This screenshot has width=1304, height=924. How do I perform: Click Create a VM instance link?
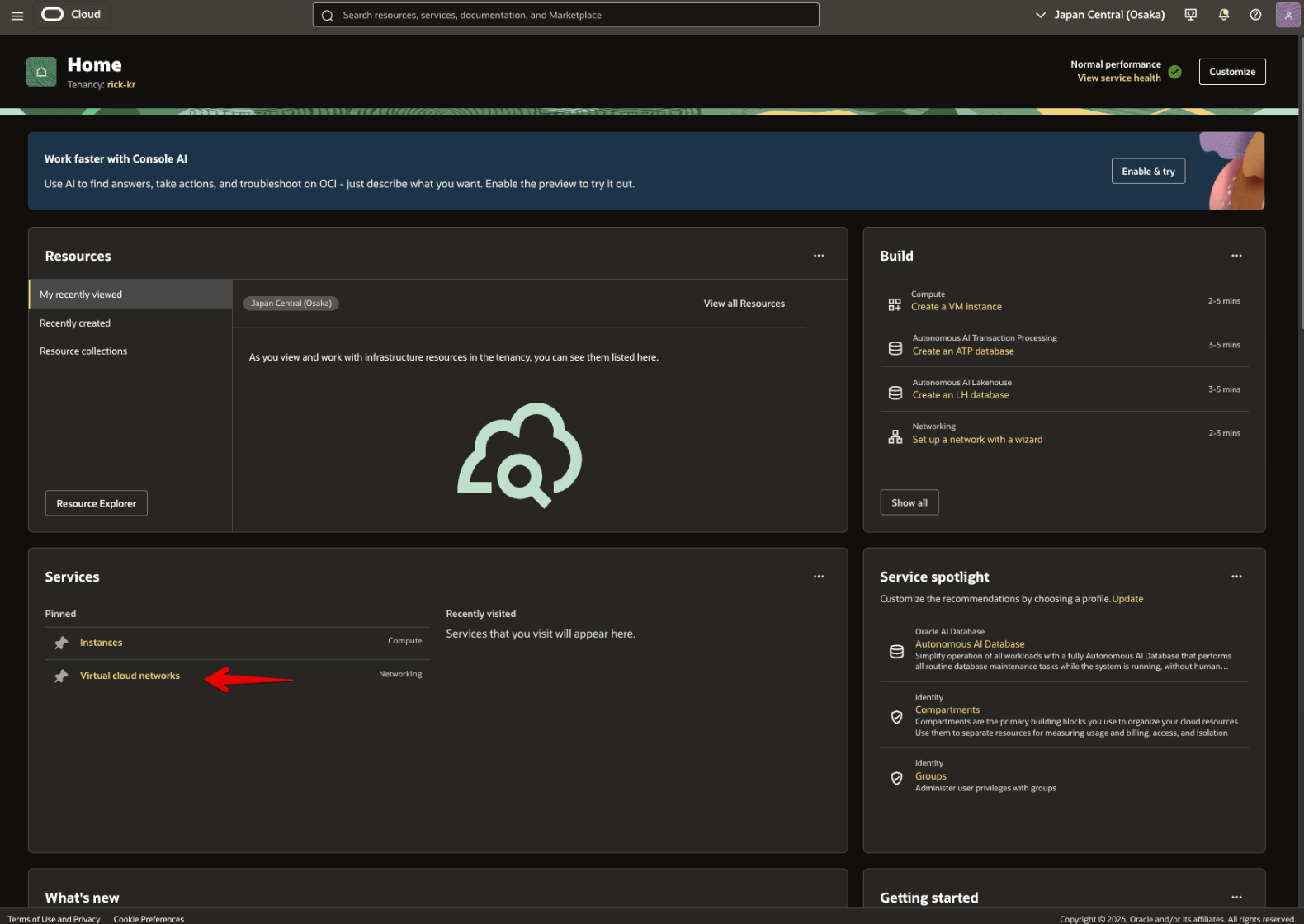click(957, 307)
